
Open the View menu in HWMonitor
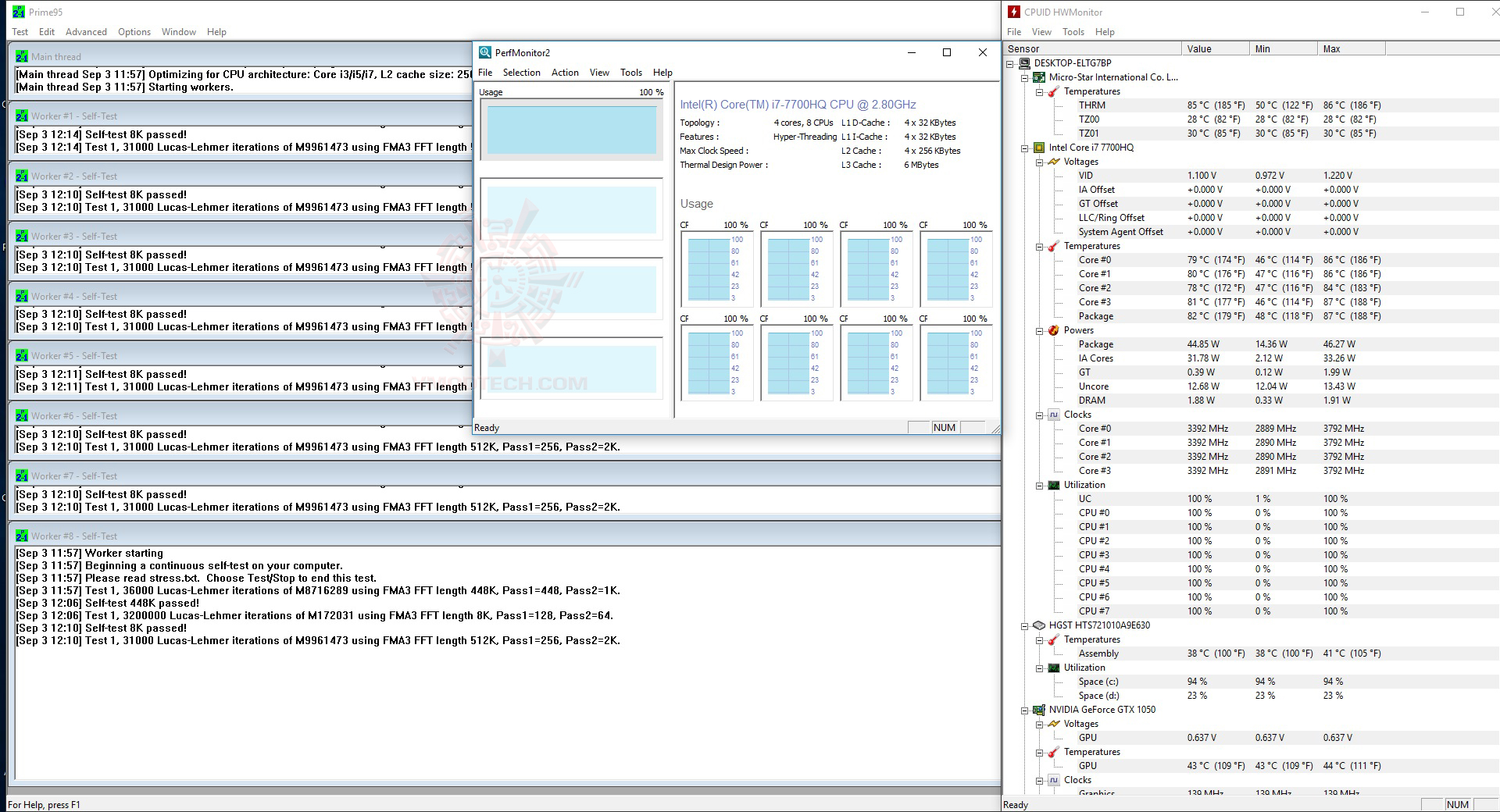tap(1041, 32)
